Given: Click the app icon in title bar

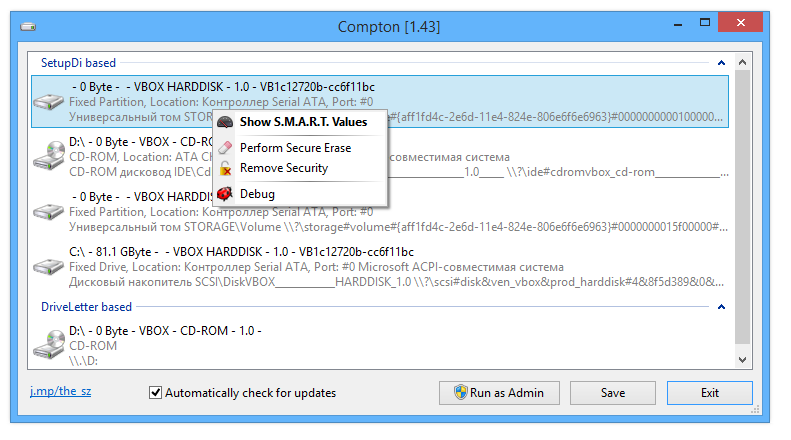Looking at the screenshot, I should (x=29, y=25).
